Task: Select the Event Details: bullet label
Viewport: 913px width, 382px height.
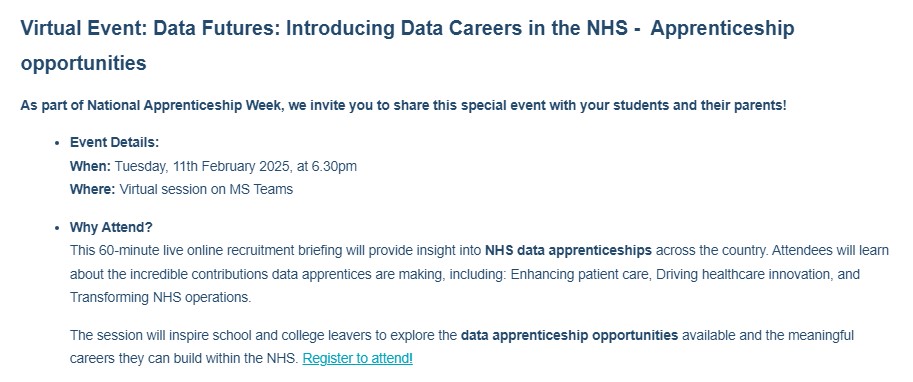Action: 114,142
